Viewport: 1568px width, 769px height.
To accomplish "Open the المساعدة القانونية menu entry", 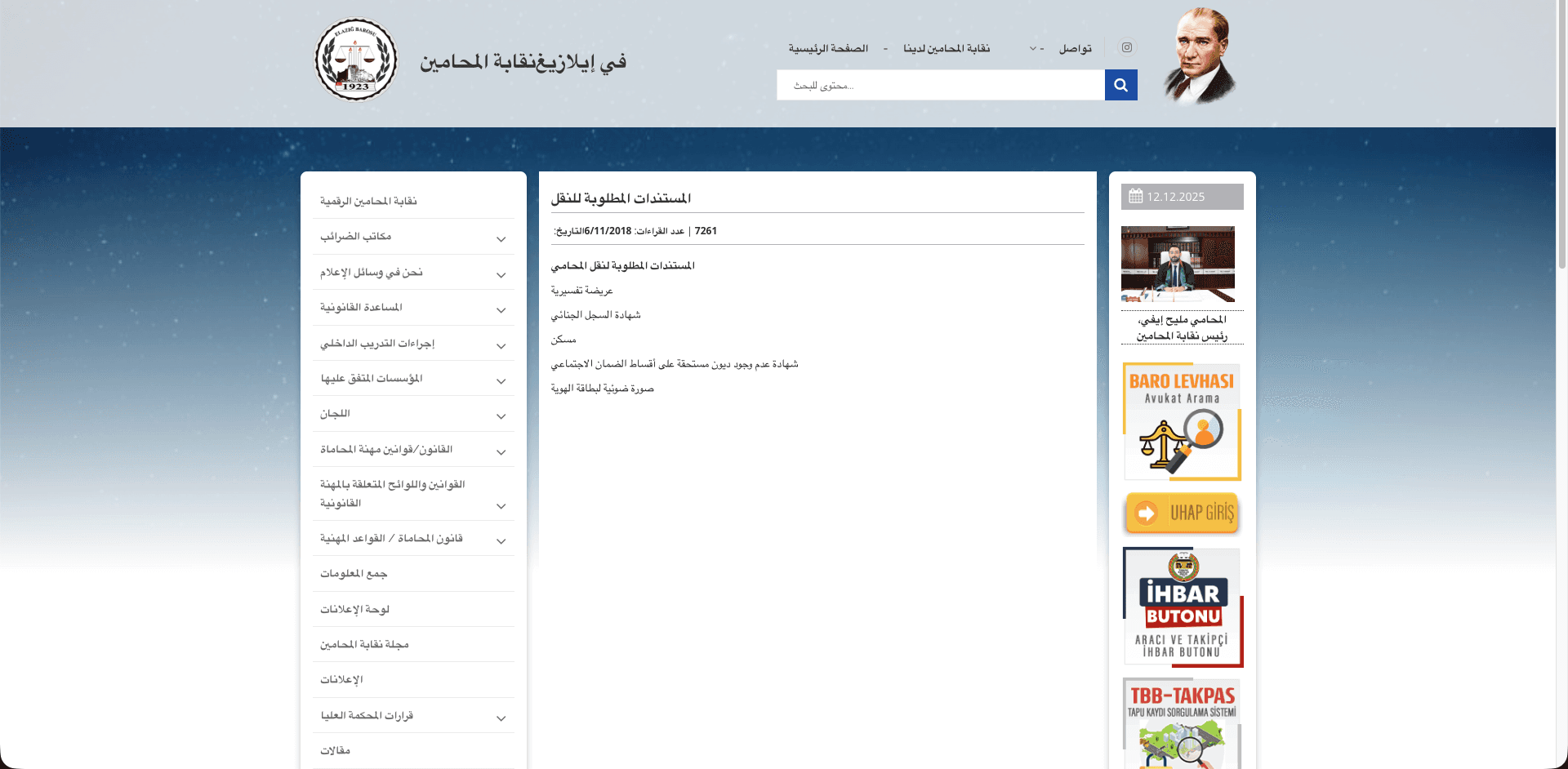I will [361, 307].
